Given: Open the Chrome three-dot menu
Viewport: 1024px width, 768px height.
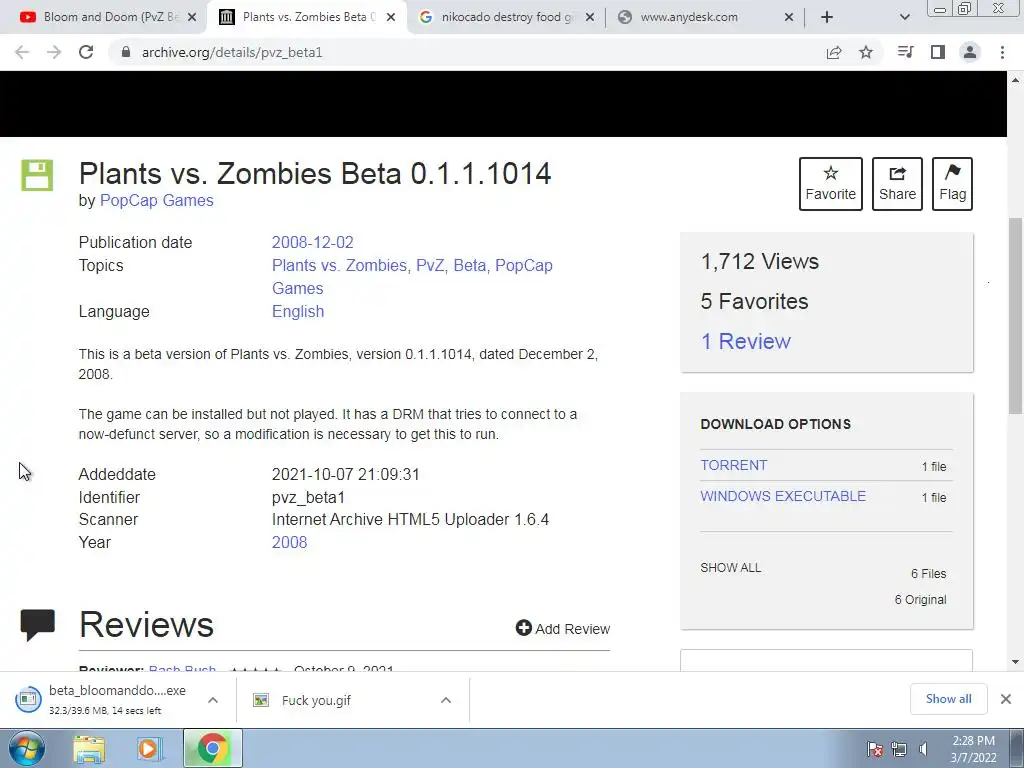Looking at the screenshot, I should [1002, 52].
